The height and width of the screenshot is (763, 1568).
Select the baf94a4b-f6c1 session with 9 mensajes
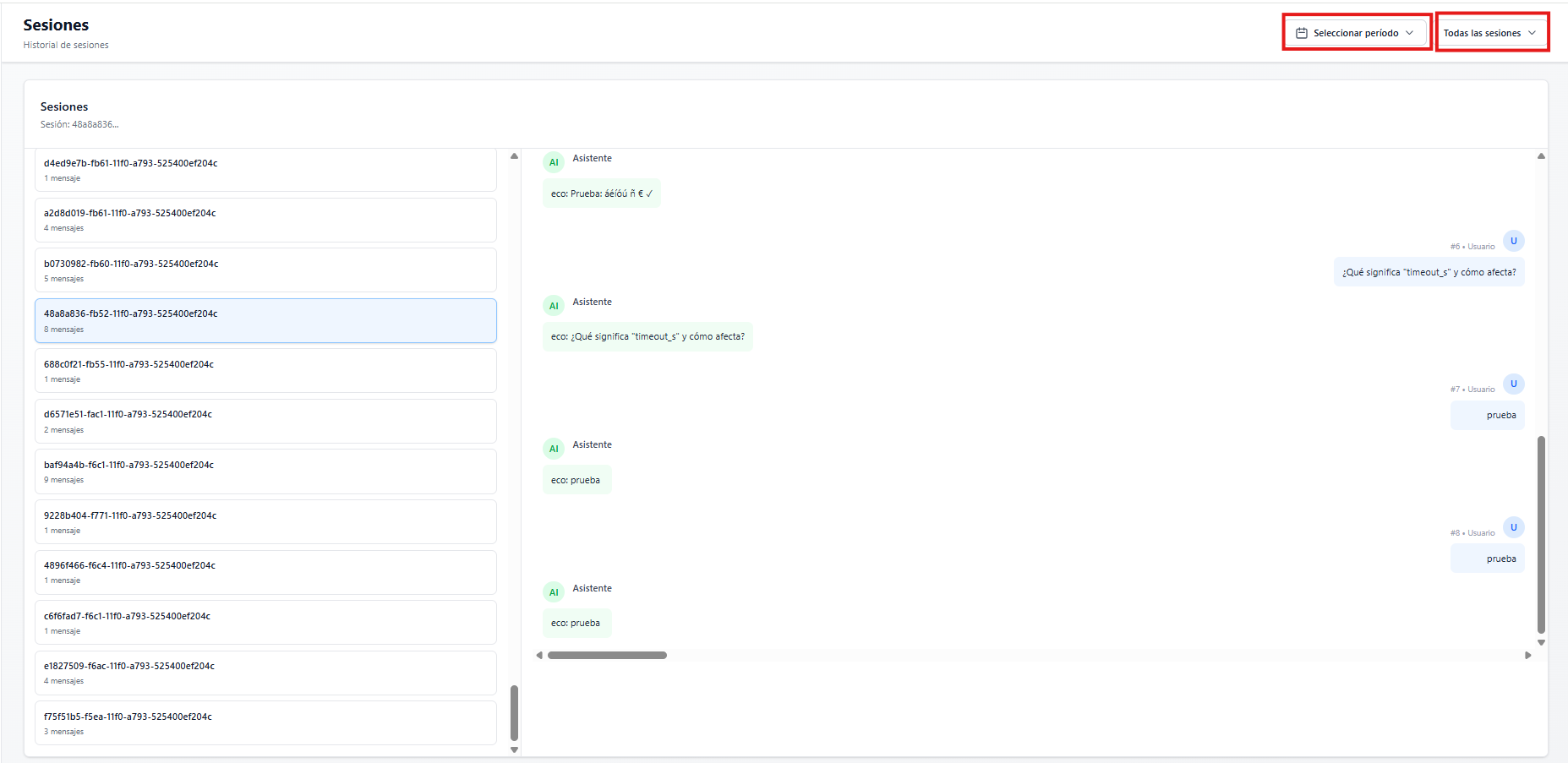pos(265,471)
